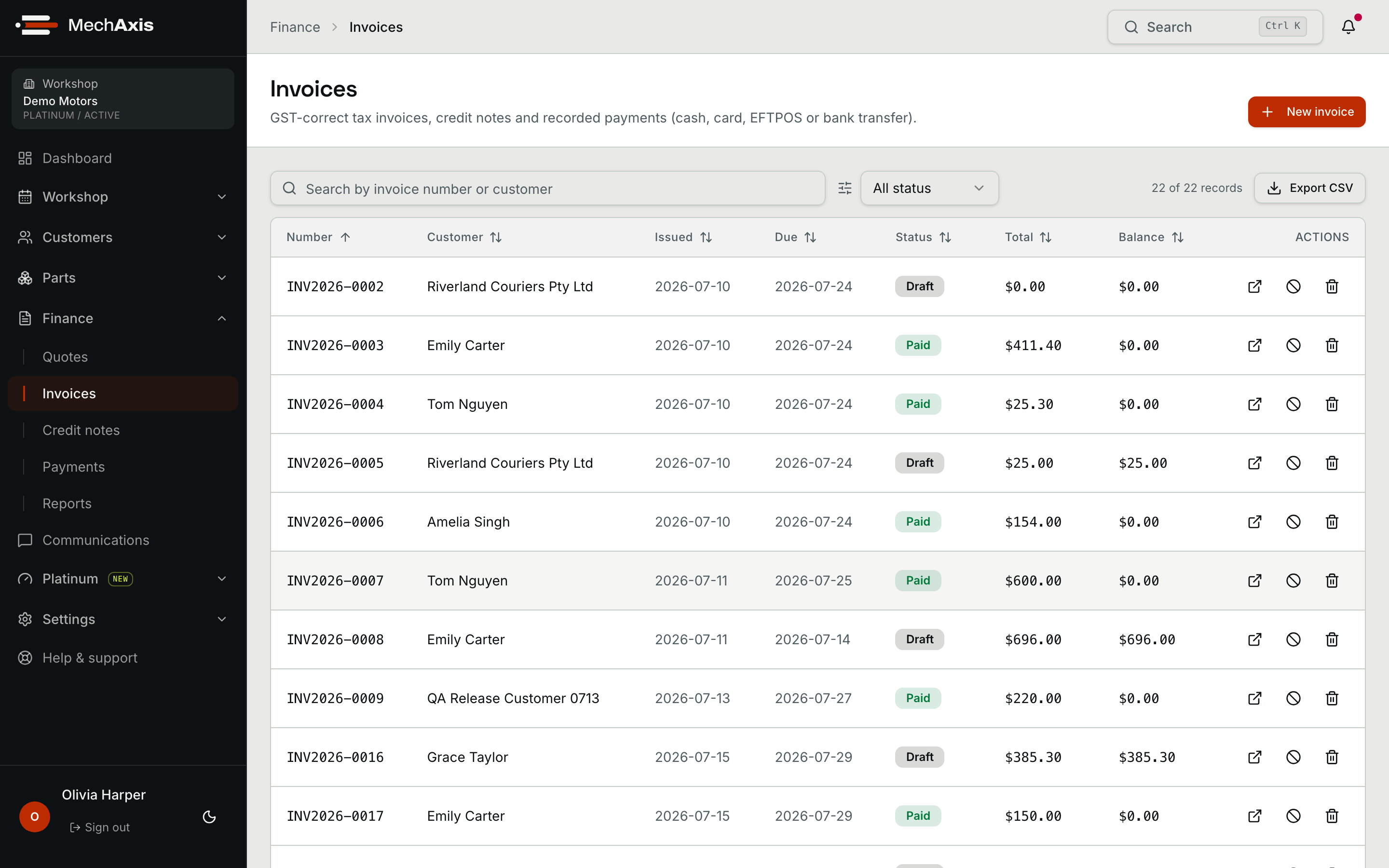Void invoice INV2026-0016
This screenshot has width=1389, height=868.
coord(1293,757)
